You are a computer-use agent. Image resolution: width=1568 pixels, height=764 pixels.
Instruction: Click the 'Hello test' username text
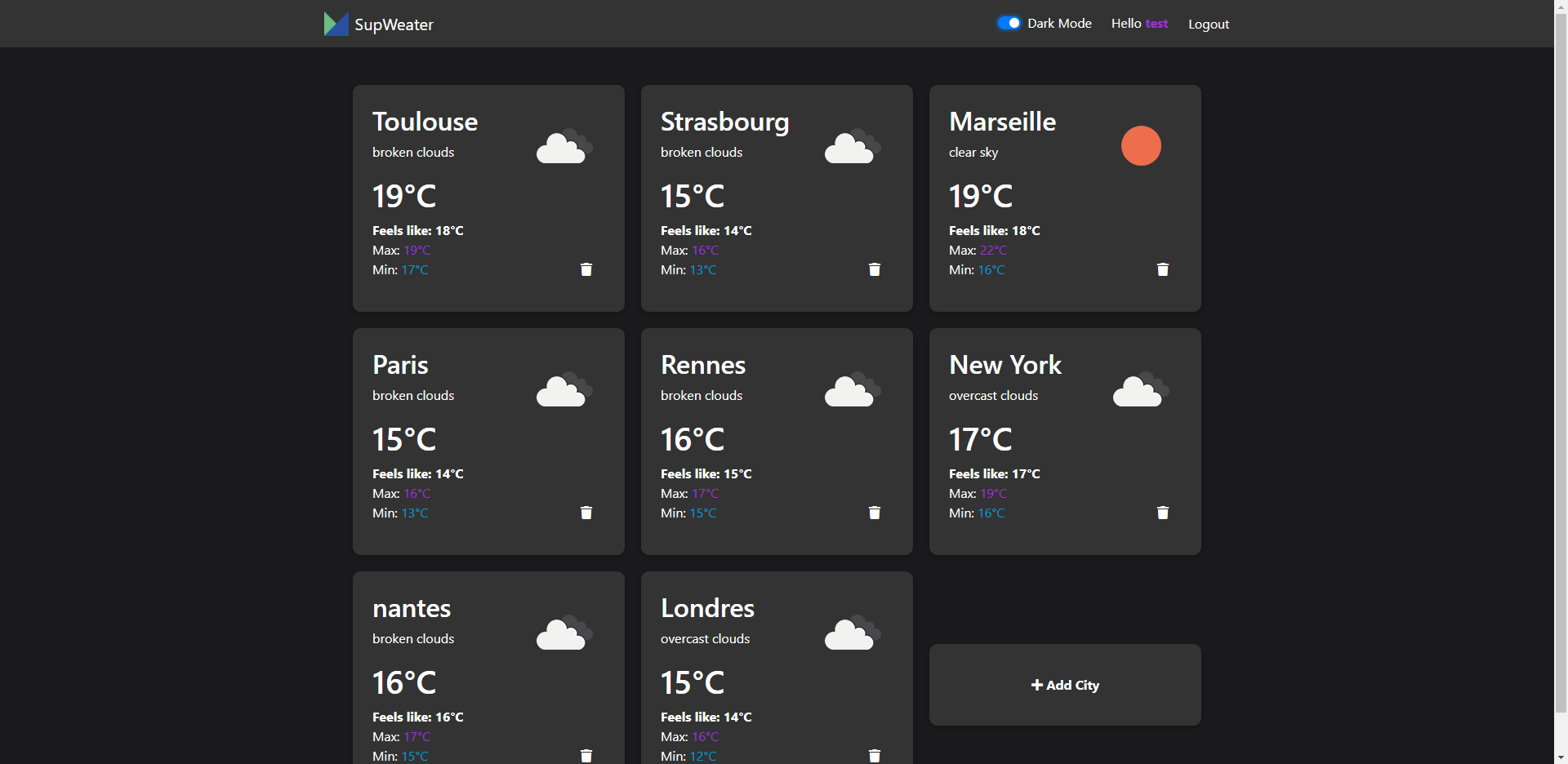pos(1139,23)
